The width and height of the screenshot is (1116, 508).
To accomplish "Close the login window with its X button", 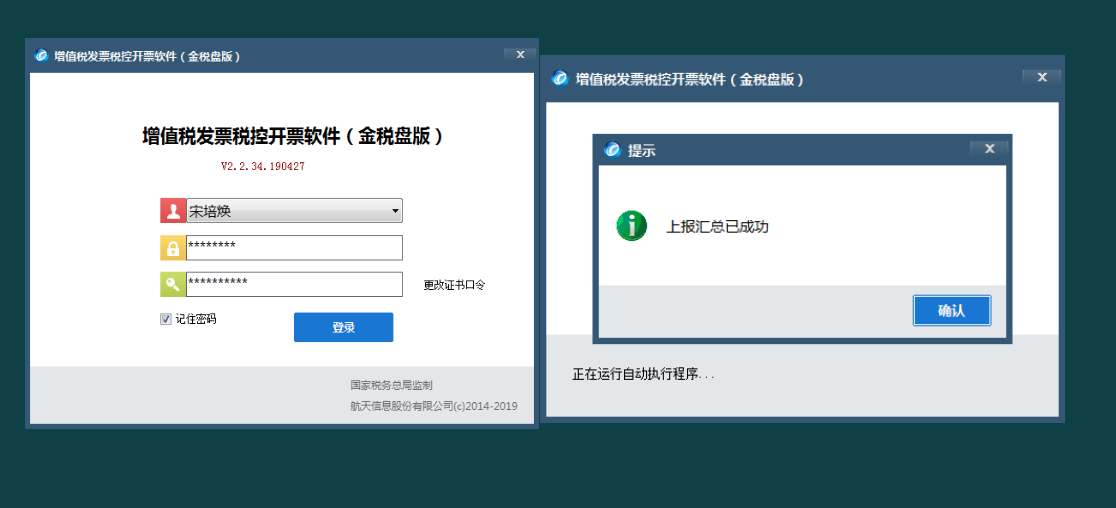I will tap(520, 54).
